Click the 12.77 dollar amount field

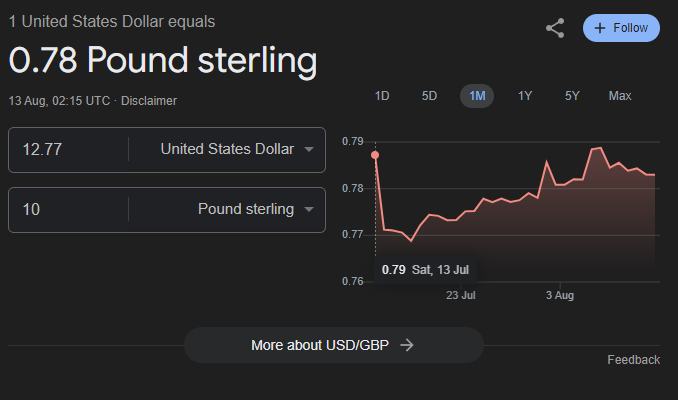point(68,150)
